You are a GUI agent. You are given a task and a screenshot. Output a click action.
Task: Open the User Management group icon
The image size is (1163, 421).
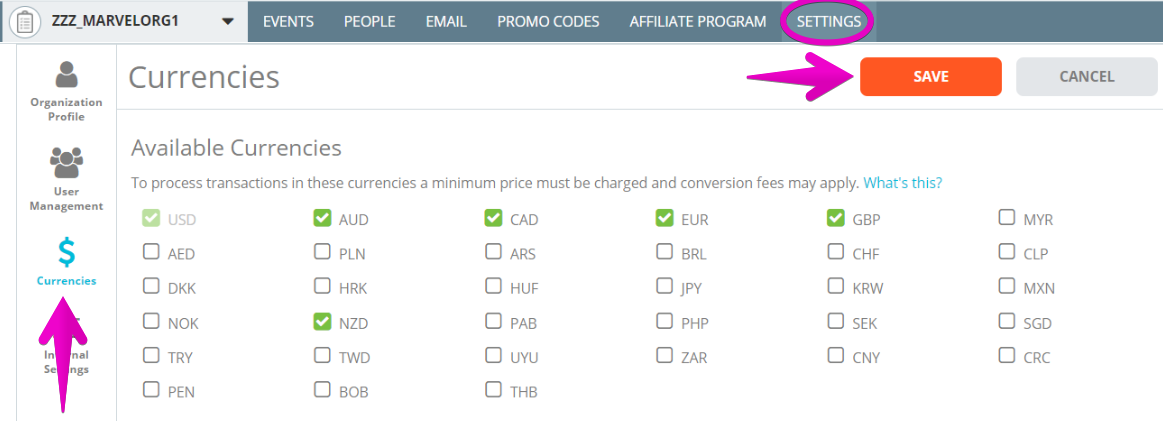pyautogui.click(x=67, y=164)
